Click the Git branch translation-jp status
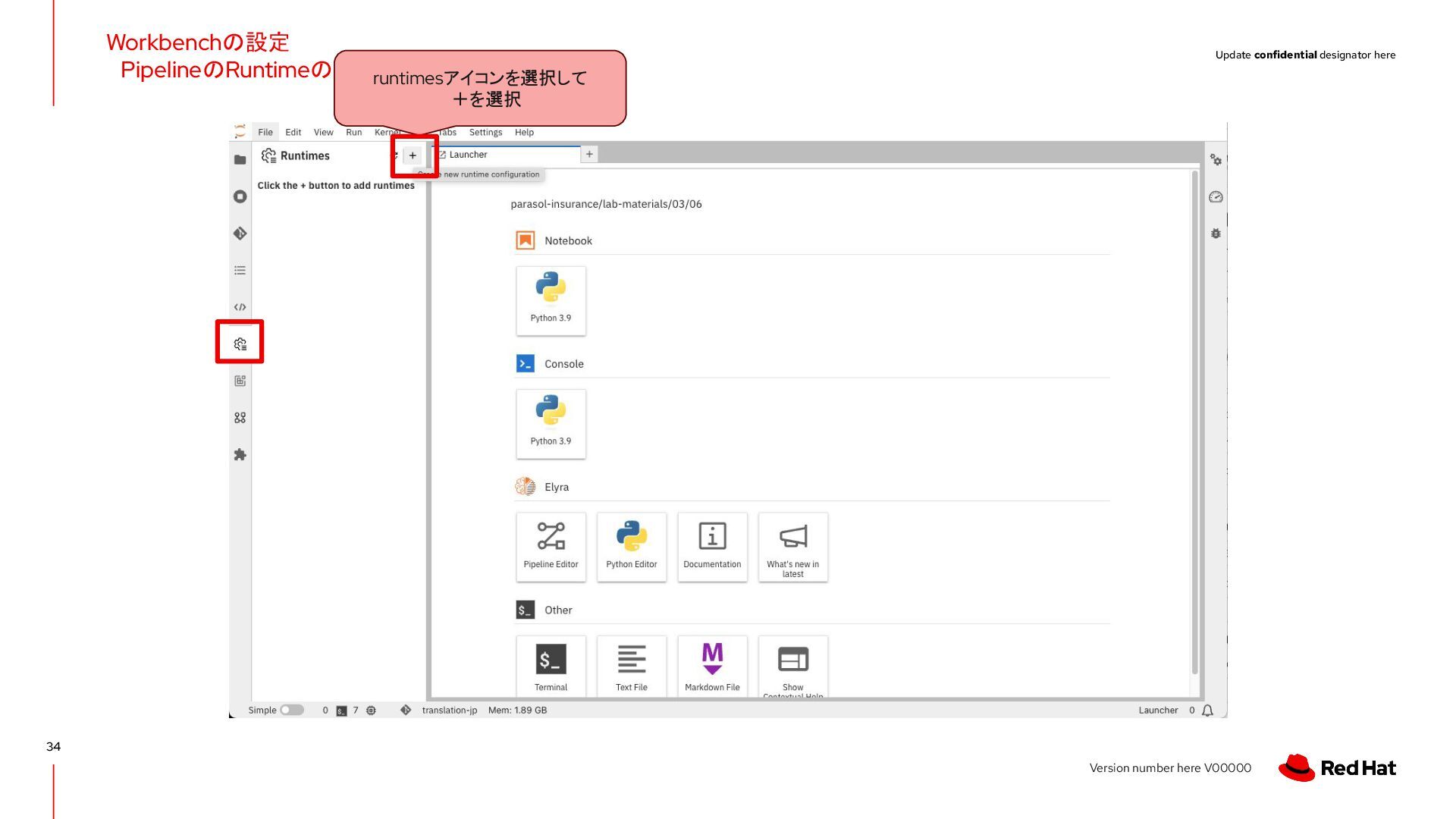Viewport: 1456px width, 819px height. tap(450, 711)
